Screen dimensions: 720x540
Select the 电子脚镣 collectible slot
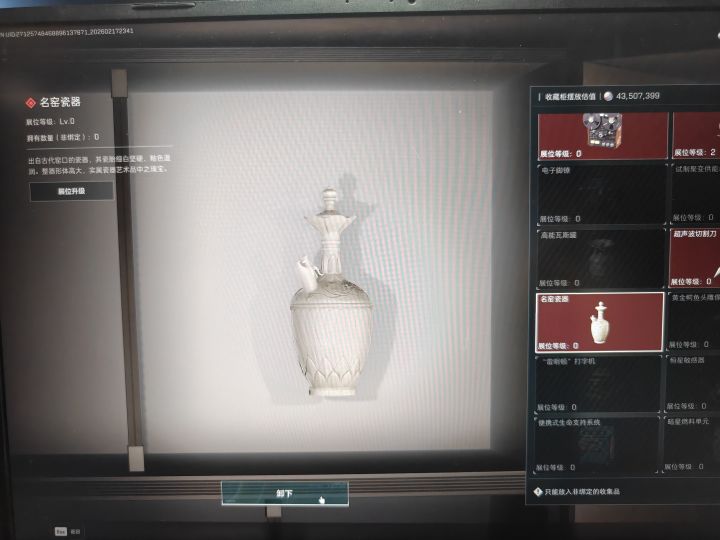(x=602, y=194)
